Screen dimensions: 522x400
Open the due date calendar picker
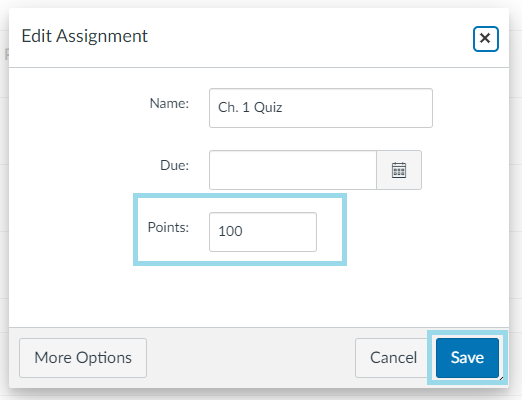click(399, 170)
